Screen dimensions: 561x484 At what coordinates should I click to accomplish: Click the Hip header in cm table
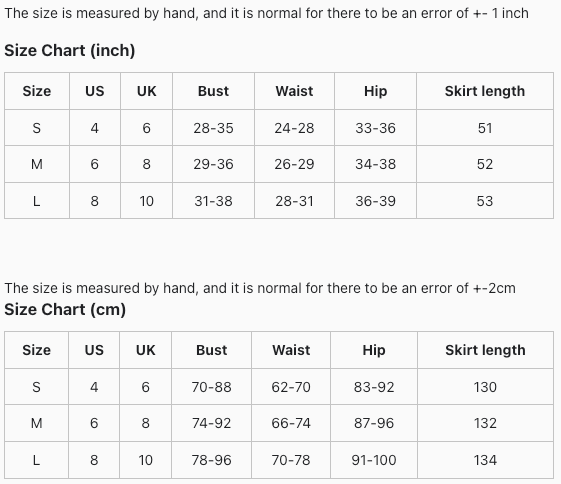pyautogui.click(x=374, y=350)
